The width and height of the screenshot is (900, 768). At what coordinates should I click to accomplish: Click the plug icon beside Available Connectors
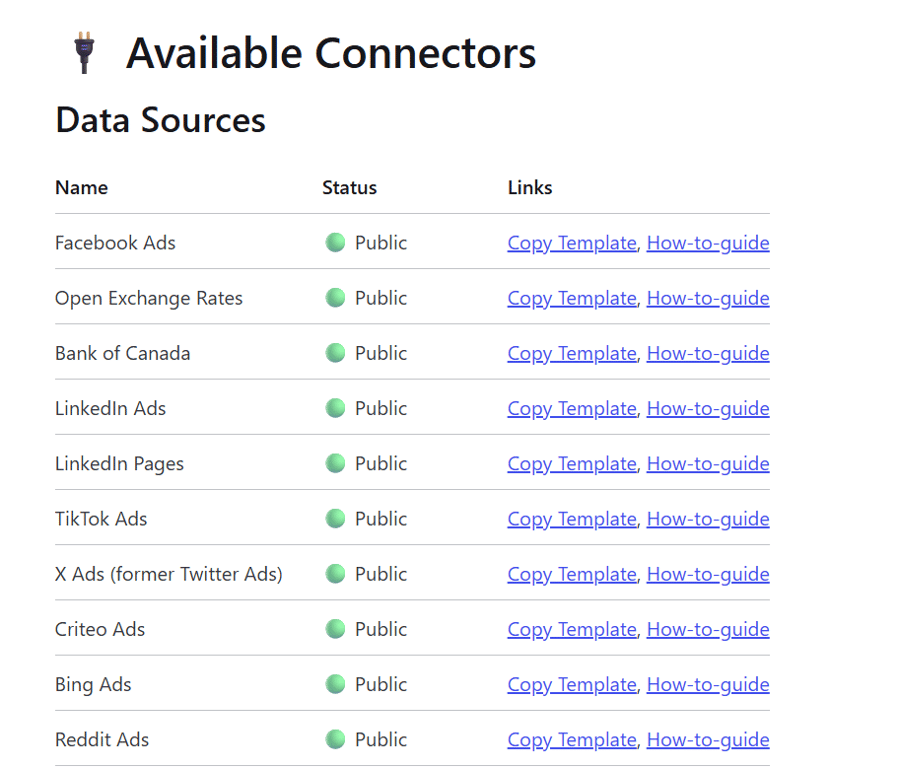click(x=84, y=52)
